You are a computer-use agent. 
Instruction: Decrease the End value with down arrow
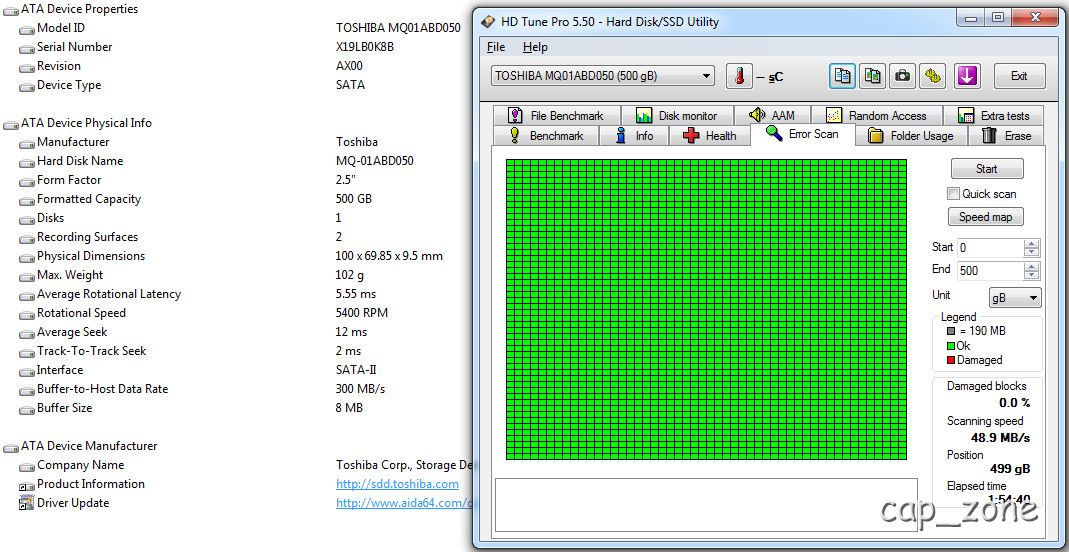pos(1032,275)
